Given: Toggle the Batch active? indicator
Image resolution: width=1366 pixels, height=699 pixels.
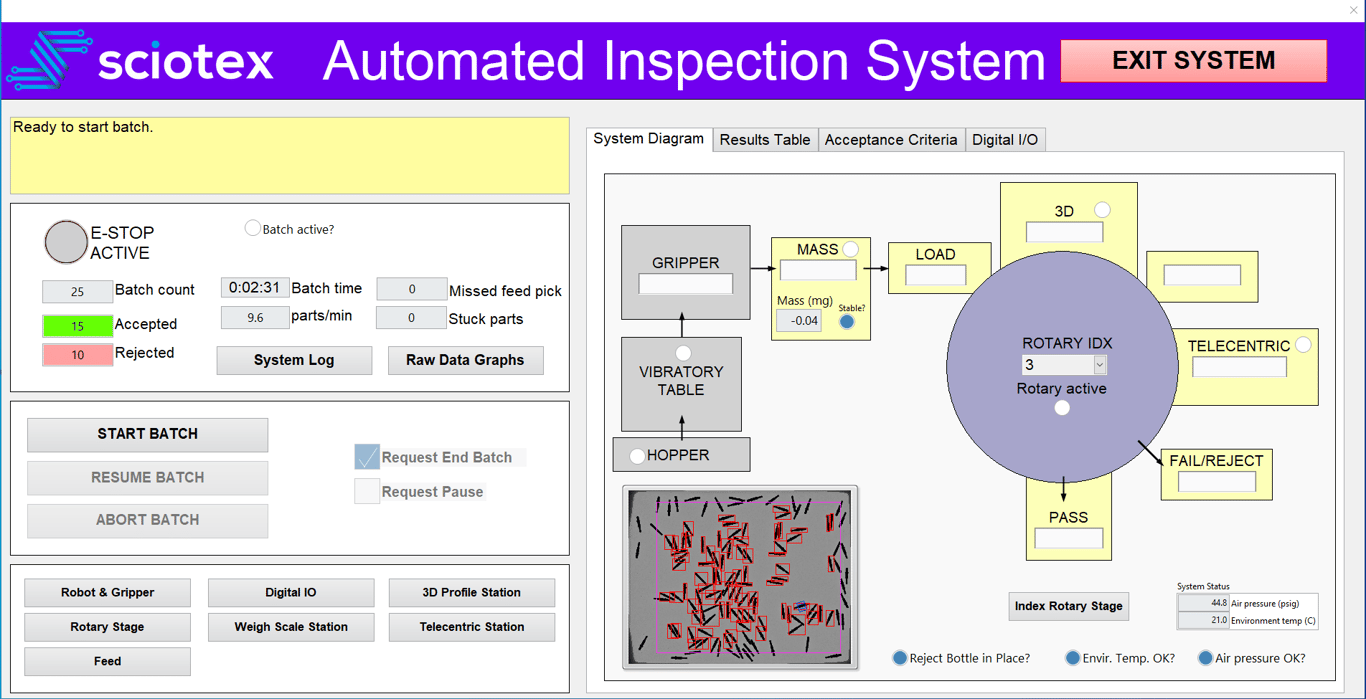Looking at the screenshot, I should pos(253,228).
